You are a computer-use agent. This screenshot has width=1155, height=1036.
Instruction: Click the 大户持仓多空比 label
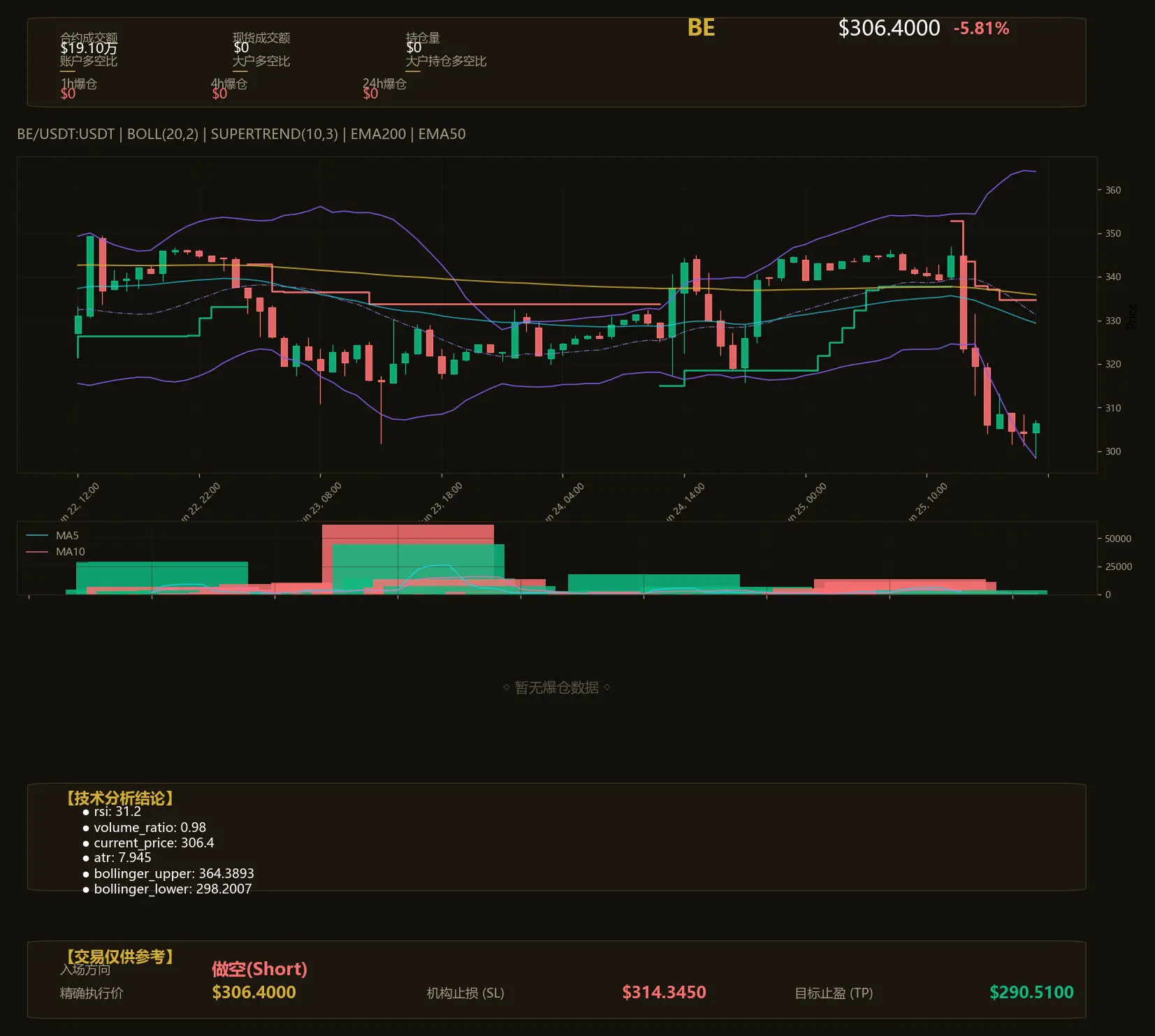click(x=446, y=61)
